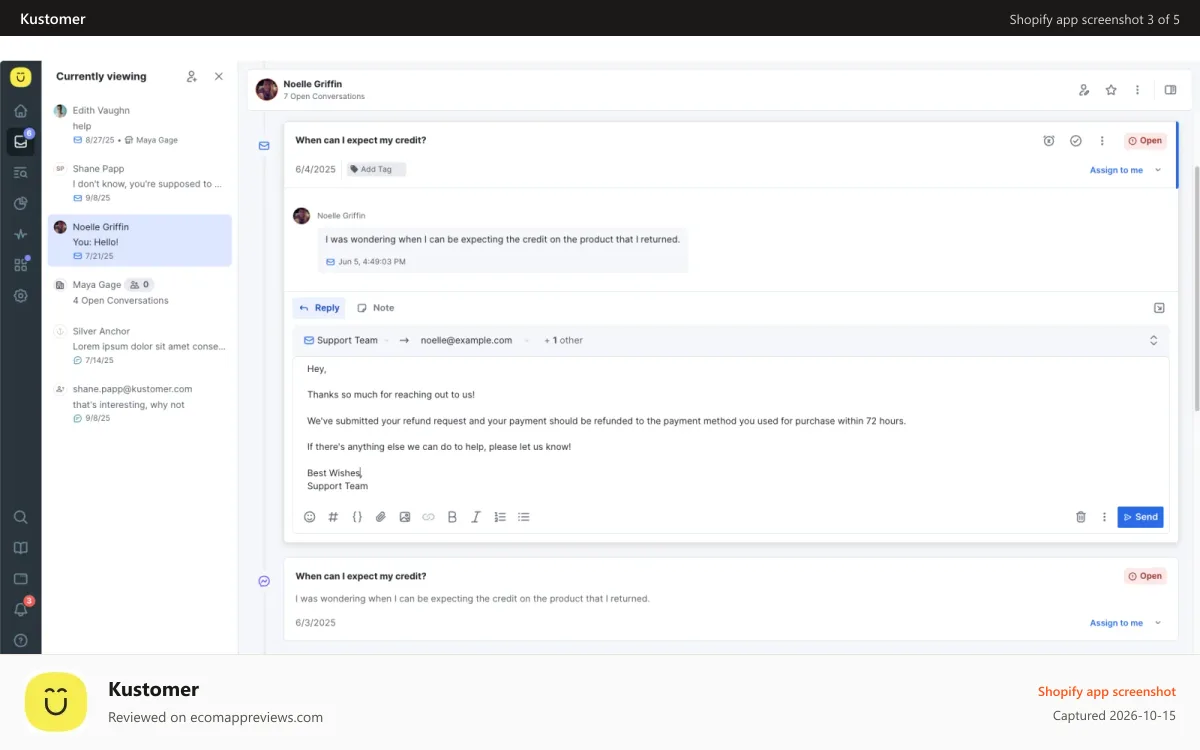Click Noelle Griffin avatar in header
Viewport: 1200px width, 750px height.
(x=267, y=90)
